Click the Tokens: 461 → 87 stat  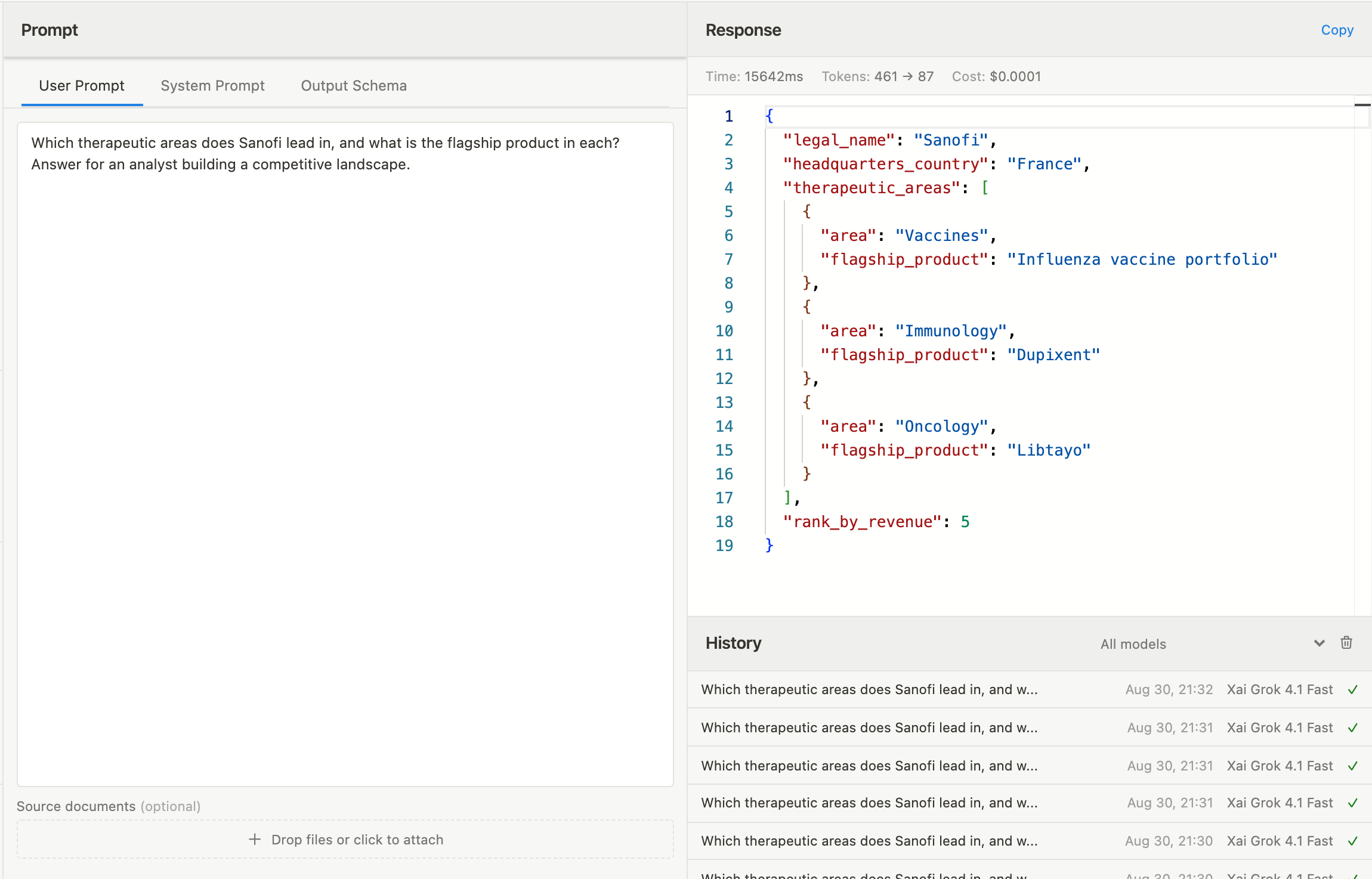[x=877, y=76]
